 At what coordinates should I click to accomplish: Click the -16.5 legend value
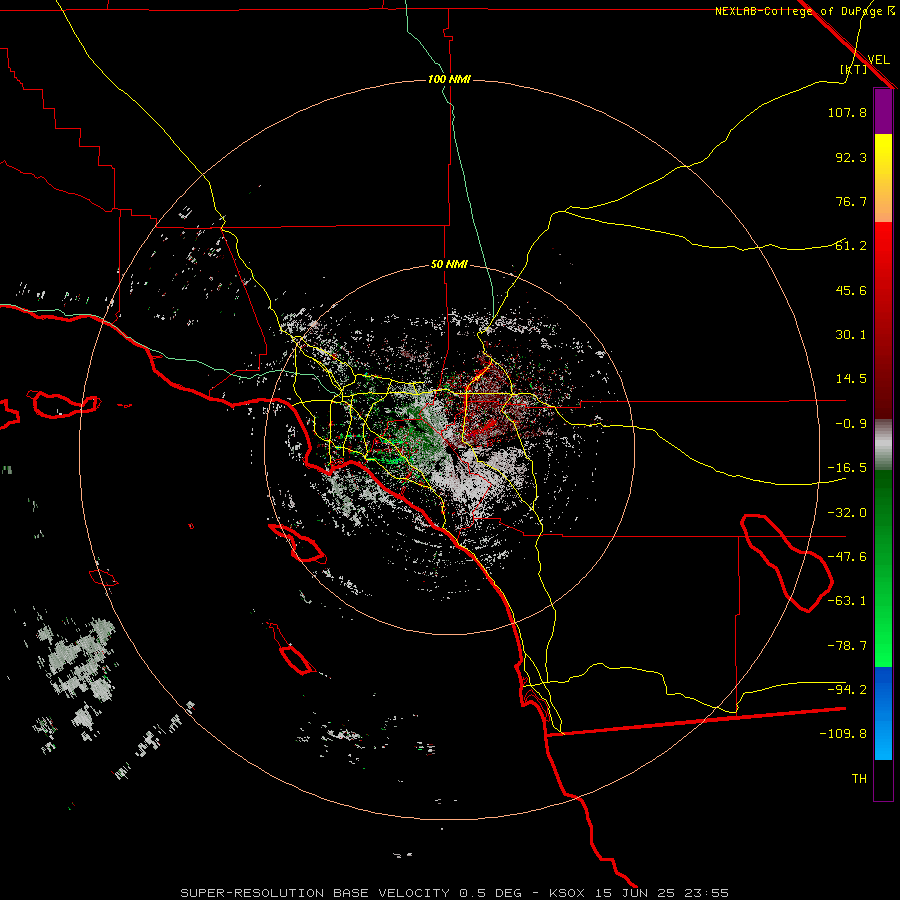click(x=847, y=468)
